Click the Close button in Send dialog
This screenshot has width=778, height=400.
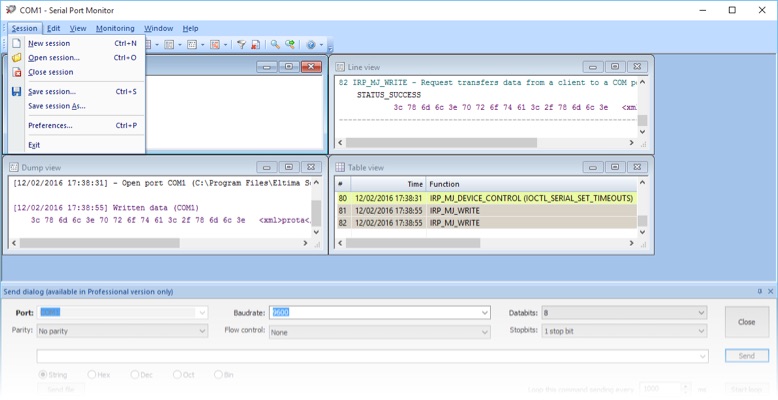pos(746,322)
